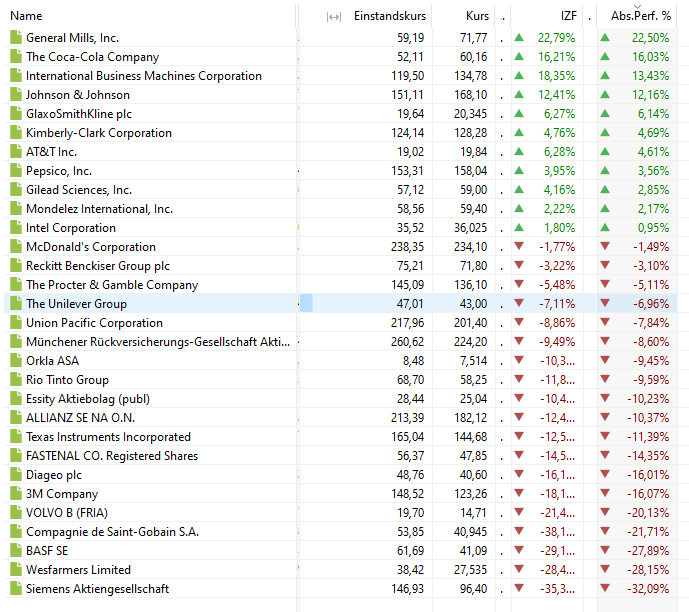Click the Johnson & Johnson row icon
The width and height of the screenshot is (689, 612).
pyautogui.click(x=16, y=94)
